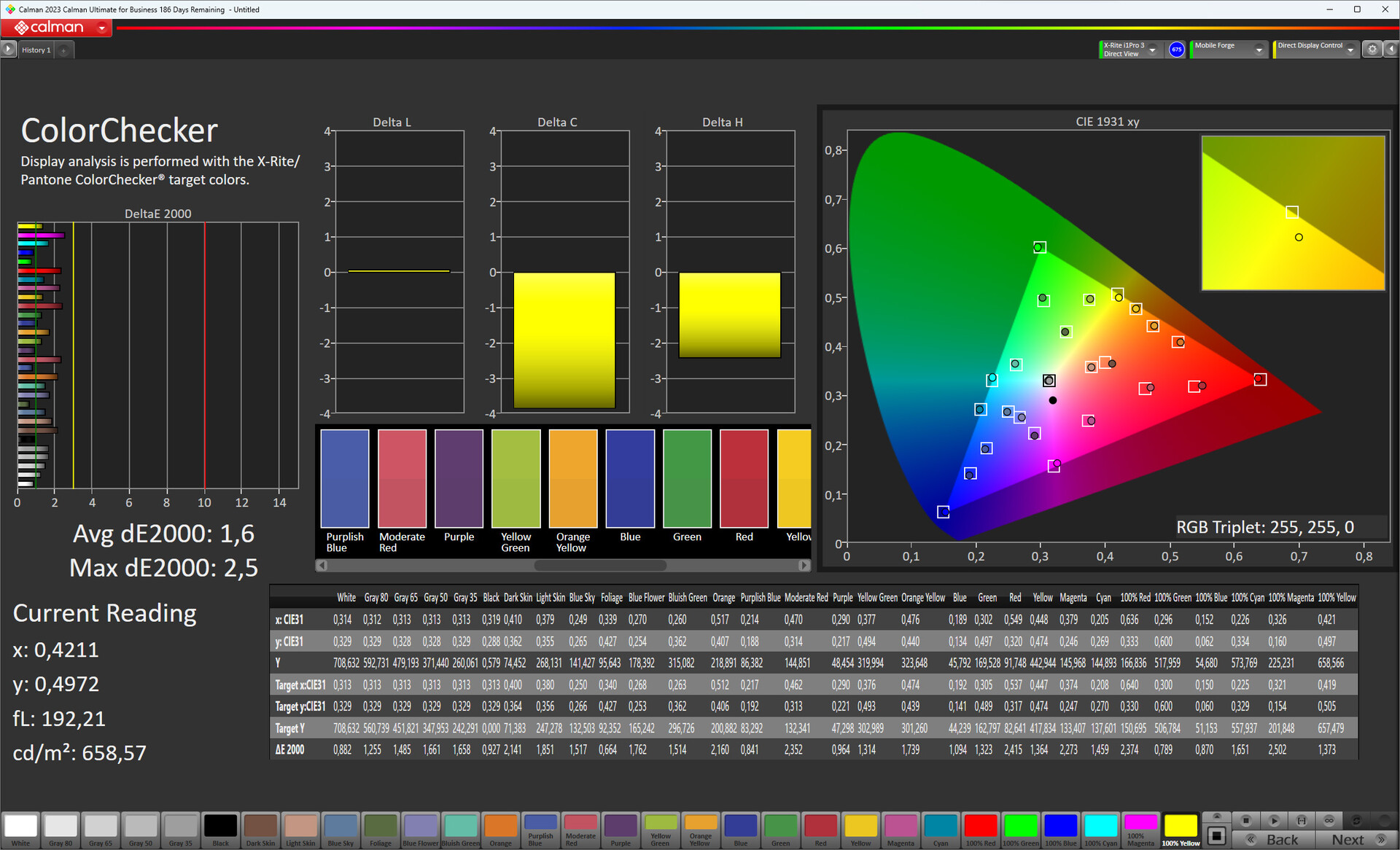This screenshot has width=1400, height=850.
Task: Select the Magenta patch in bottom strip
Action: (x=901, y=830)
